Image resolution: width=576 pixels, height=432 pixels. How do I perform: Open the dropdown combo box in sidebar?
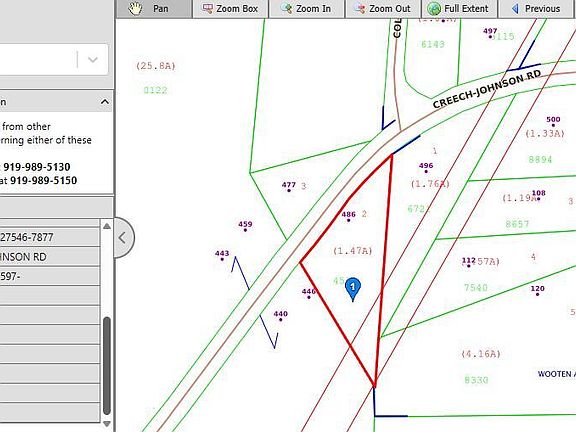[54, 59]
